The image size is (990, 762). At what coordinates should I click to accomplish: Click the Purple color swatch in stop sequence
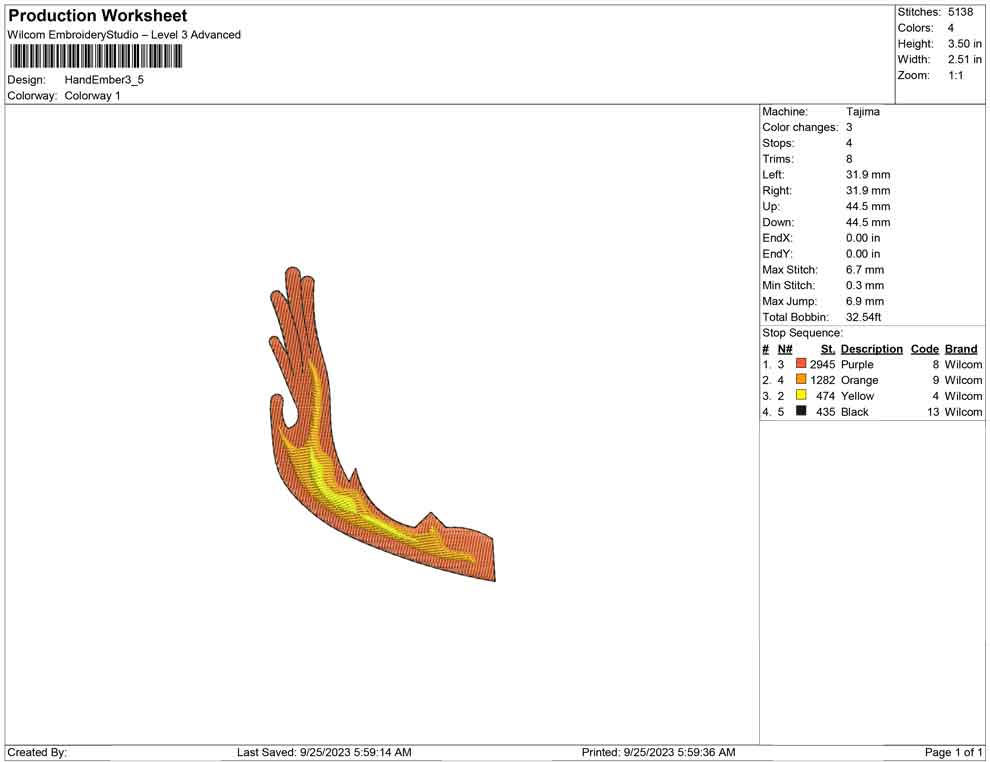click(x=801, y=364)
